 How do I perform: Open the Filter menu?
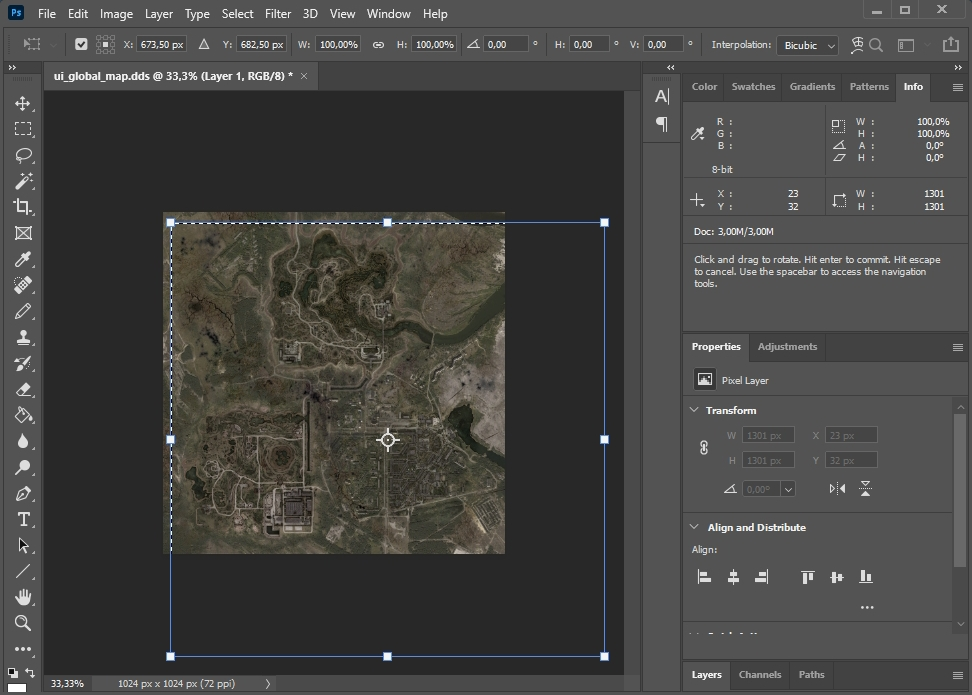[x=278, y=14]
